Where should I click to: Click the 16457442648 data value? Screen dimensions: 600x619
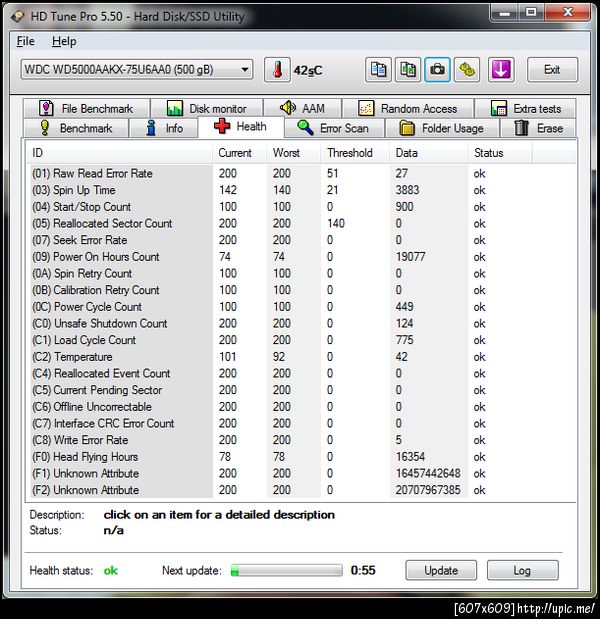[x=428, y=473]
